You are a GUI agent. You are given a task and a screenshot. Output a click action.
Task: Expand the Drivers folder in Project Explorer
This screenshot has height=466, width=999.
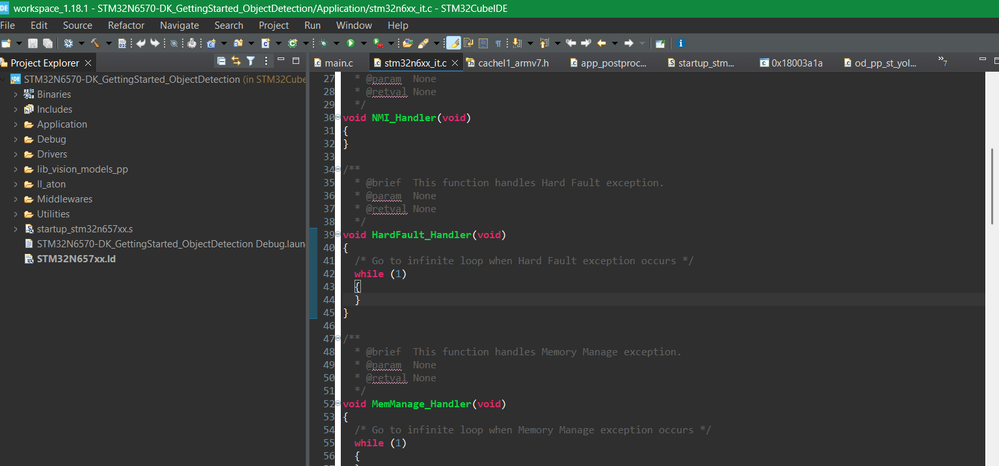coord(15,154)
